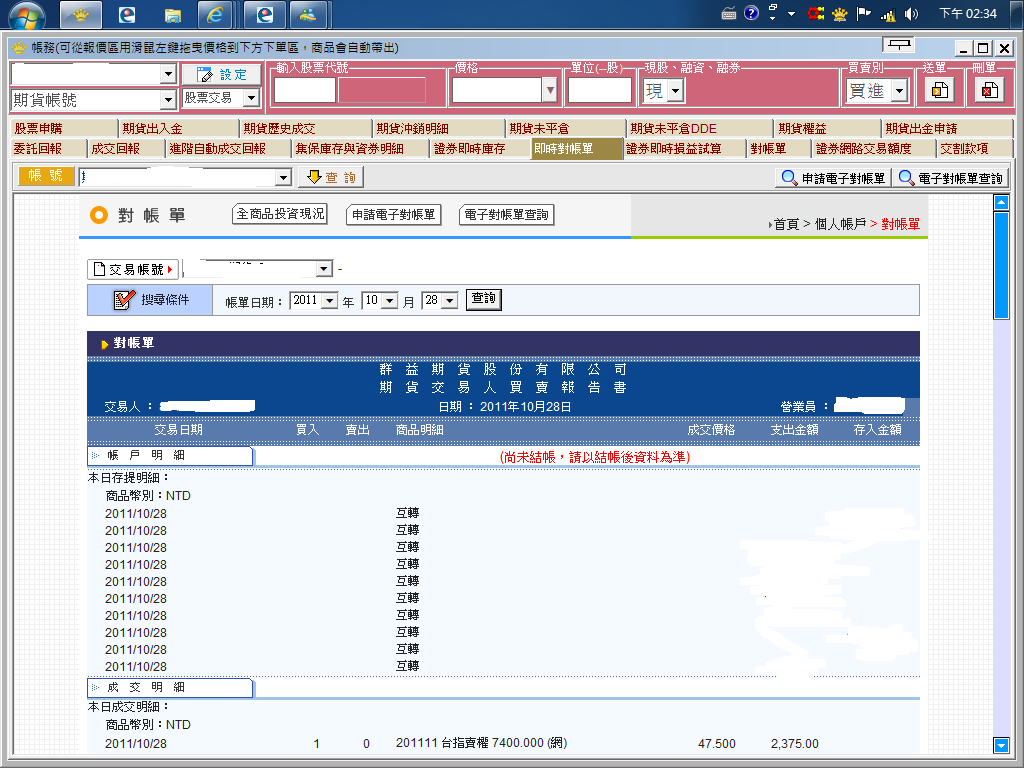The width and height of the screenshot is (1024, 768).
Task: Click the down-arrow 查詢 query button
Action: click(330, 177)
